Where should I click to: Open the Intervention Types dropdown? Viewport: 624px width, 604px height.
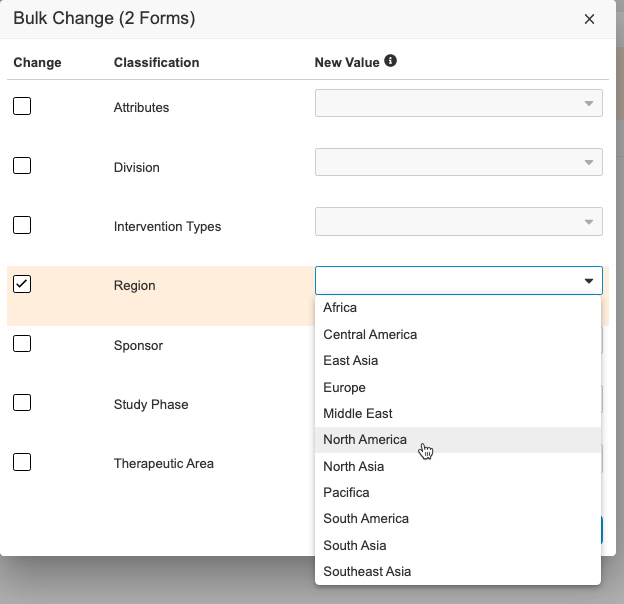458,222
